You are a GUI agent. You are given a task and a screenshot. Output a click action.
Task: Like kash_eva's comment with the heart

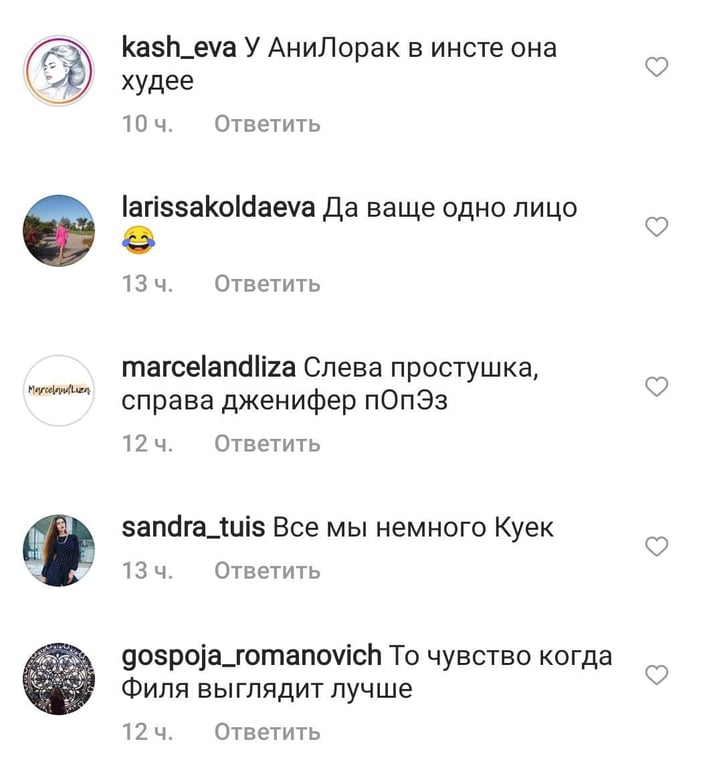tap(657, 67)
